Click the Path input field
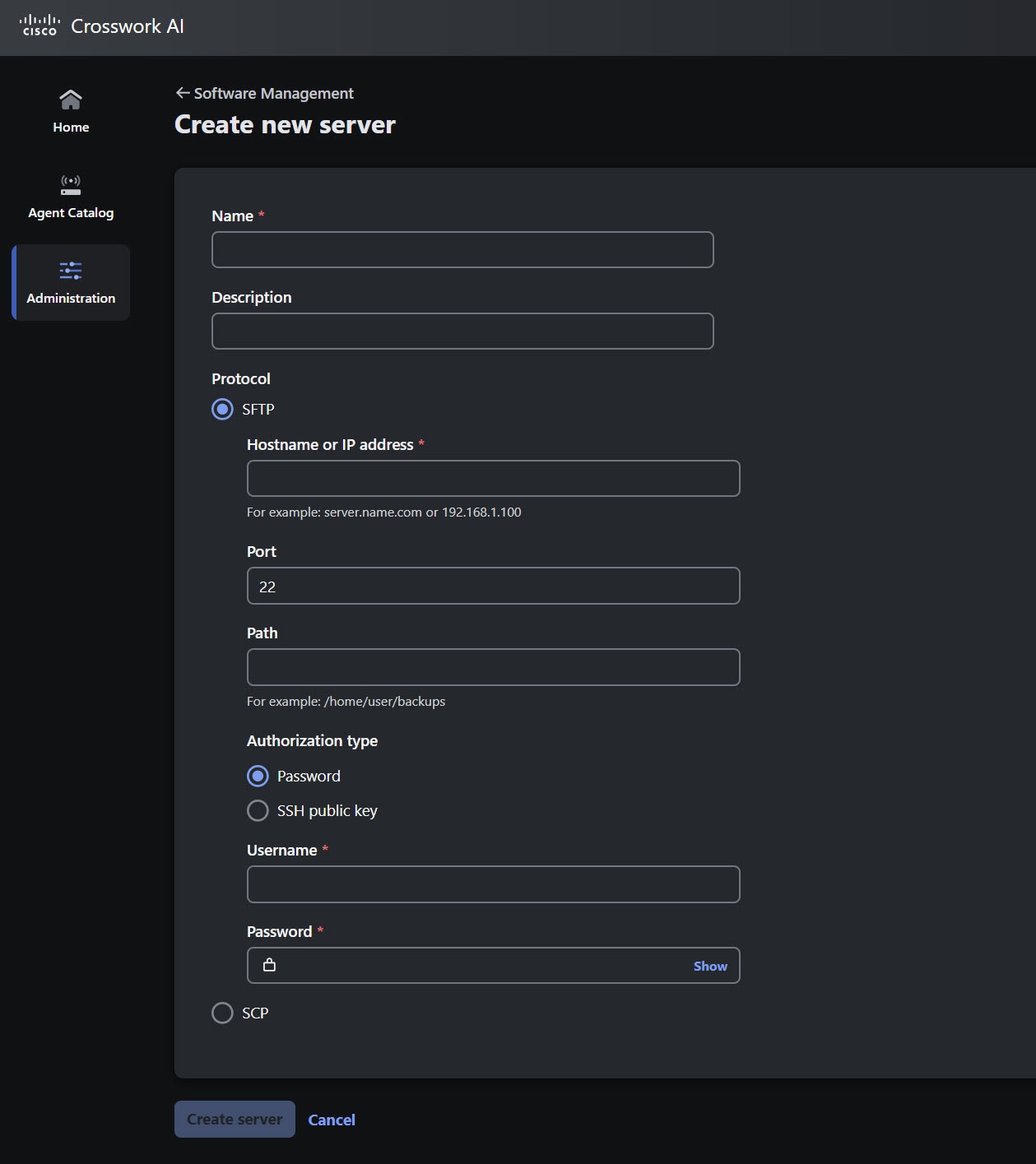This screenshot has height=1164, width=1036. coord(494,667)
